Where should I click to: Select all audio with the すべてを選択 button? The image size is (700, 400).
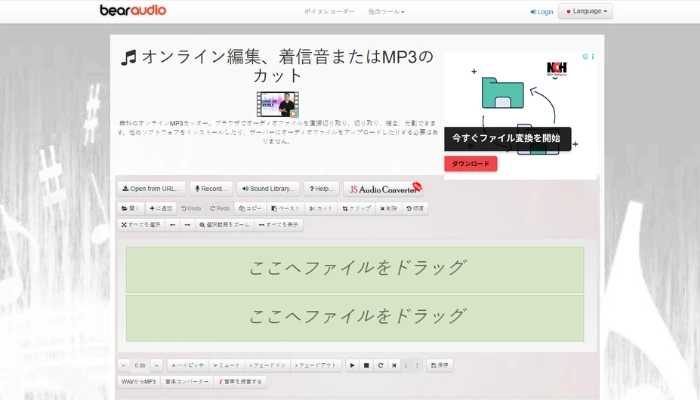pos(141,225)
